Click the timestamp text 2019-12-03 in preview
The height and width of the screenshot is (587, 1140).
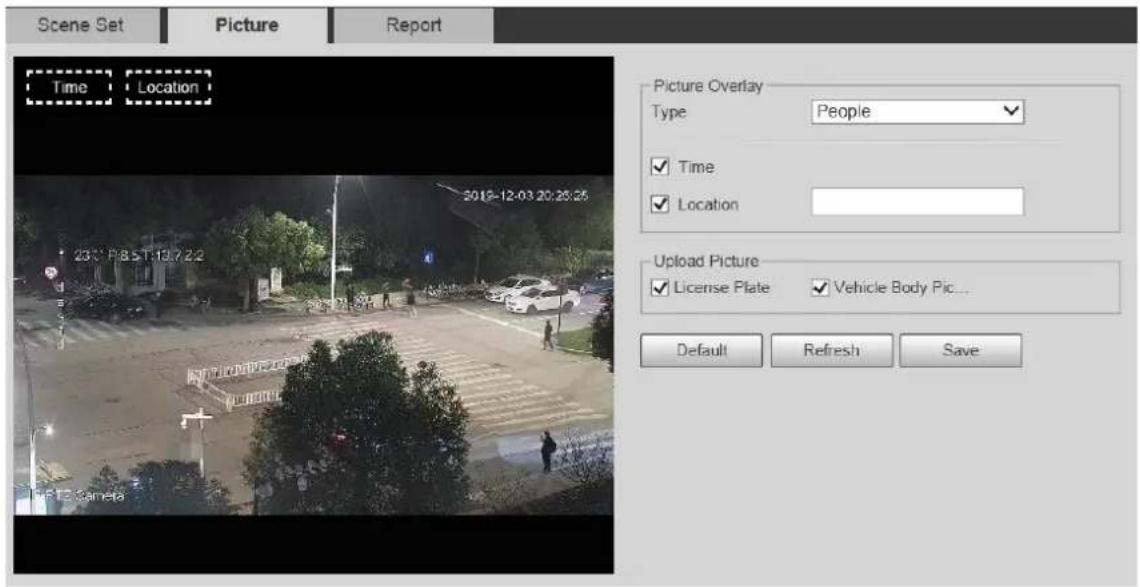pyautogui.click(x=526, y=196)
